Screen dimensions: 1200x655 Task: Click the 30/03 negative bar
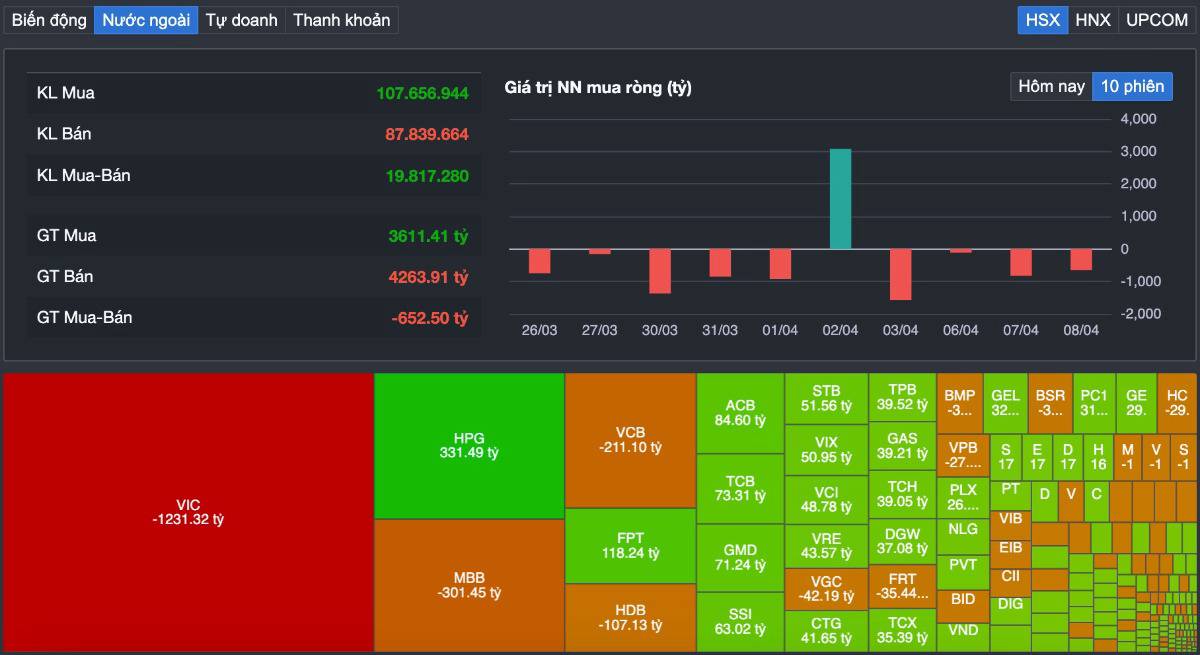point(660,270)
